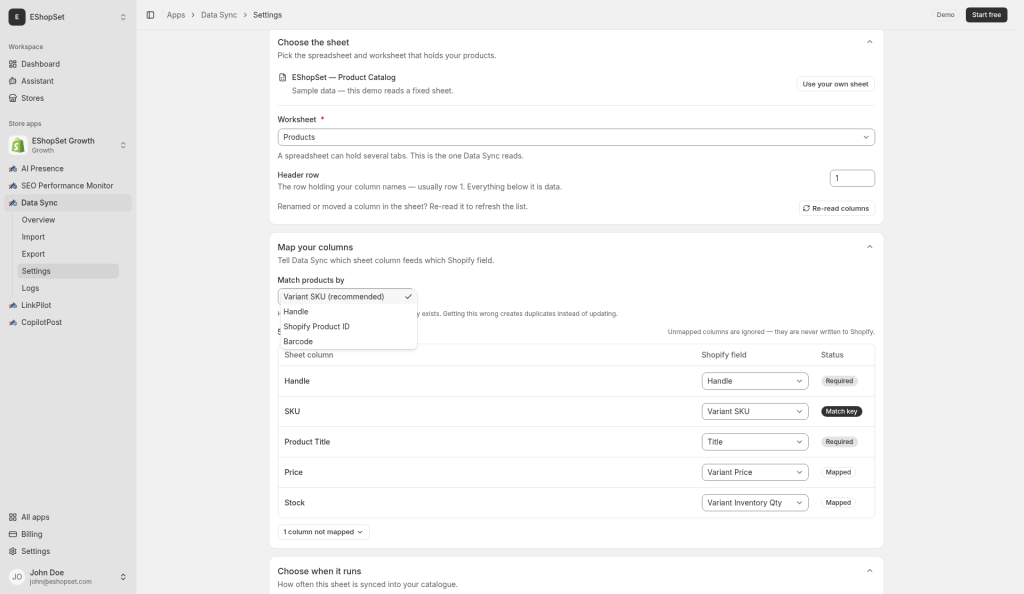Click the Header row number field
The image size is (1024, 594).
pyautogui.click(x=852, y=178)
